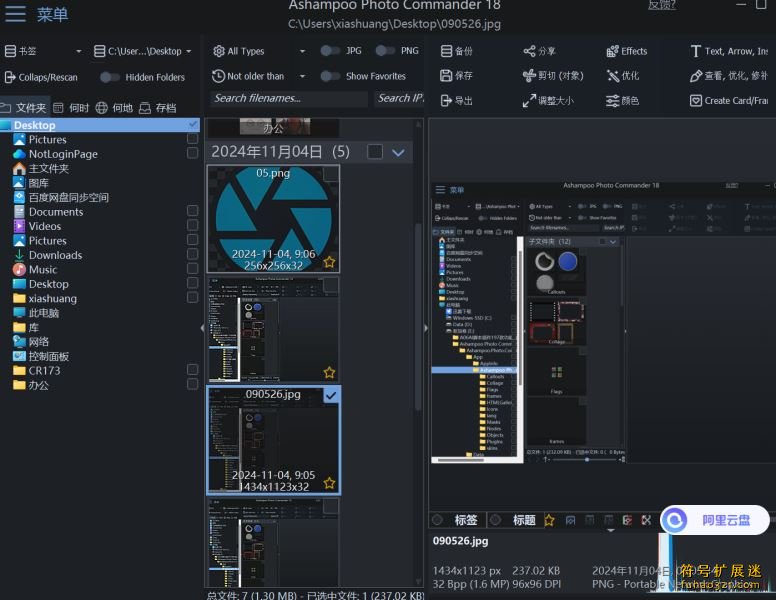The width and height of the screenshot is (776, 600).
Task: Uncheck the 090526.jpg thumbnail checkbox
Action: (331, 395)
